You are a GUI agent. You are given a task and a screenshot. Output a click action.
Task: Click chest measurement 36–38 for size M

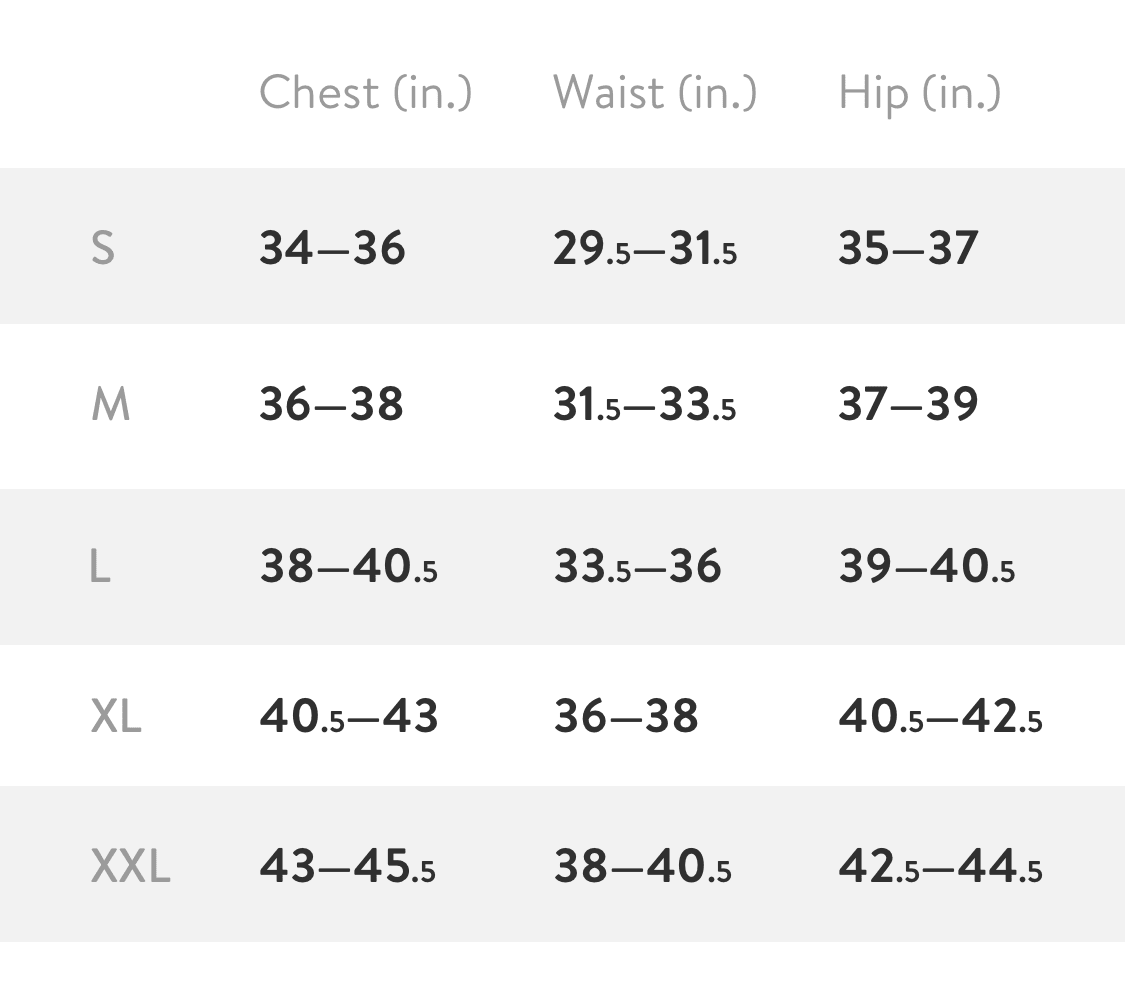tap(331, 405)
